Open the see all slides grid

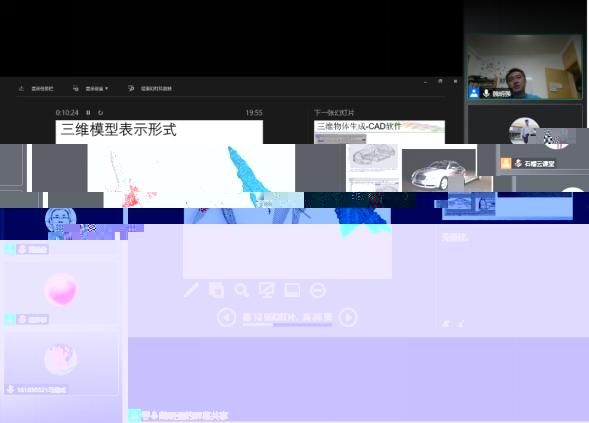pos(216,290)
